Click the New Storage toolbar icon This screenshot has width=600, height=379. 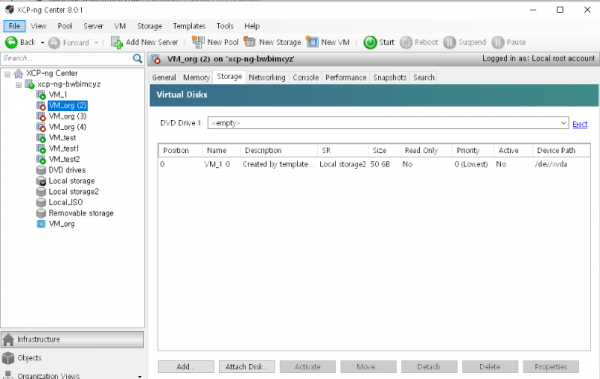(249, 42)
